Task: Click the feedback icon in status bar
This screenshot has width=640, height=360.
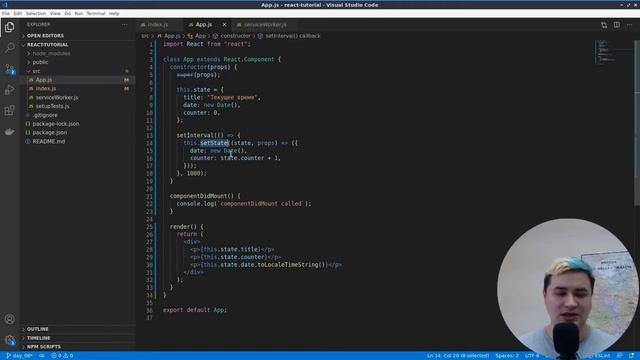Action: click(619, 356)
